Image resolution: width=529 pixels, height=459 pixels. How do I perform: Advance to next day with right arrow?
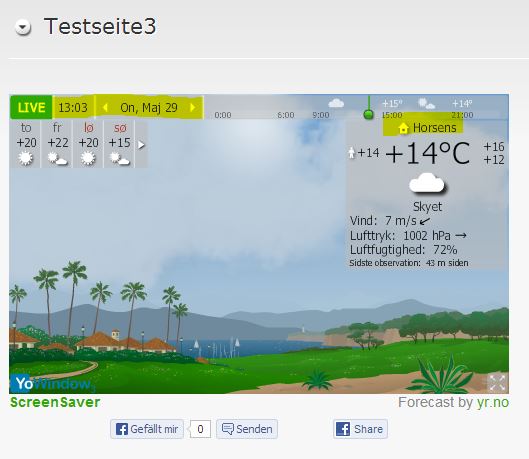tap(193, 108)
